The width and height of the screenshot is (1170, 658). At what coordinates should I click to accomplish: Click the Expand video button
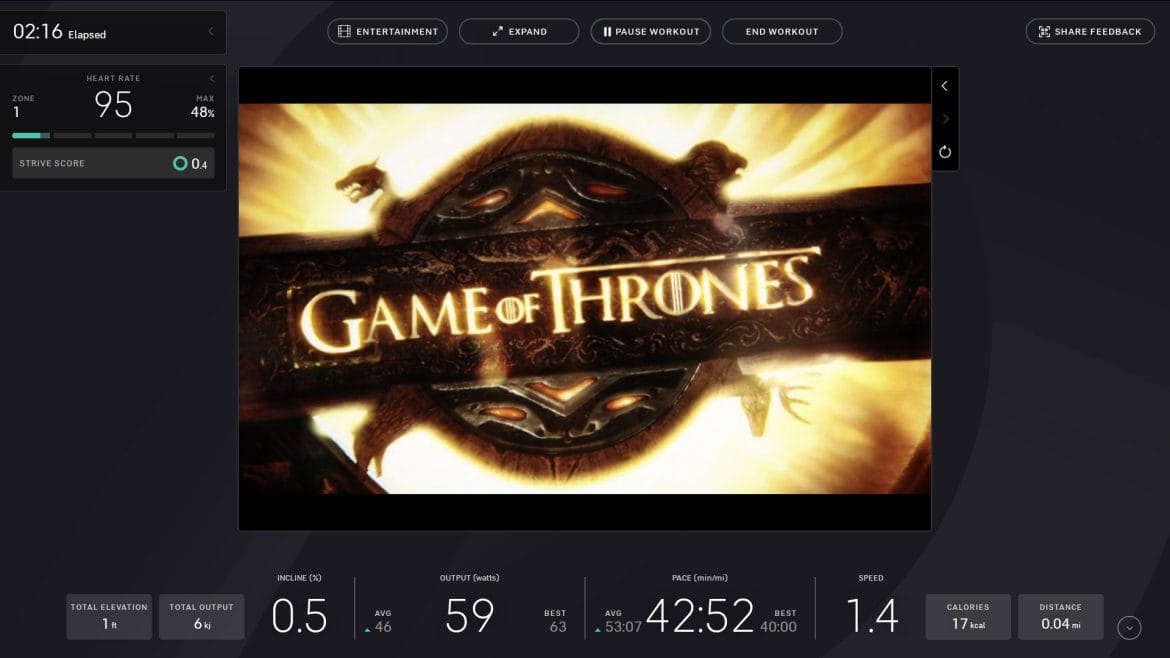519,31
